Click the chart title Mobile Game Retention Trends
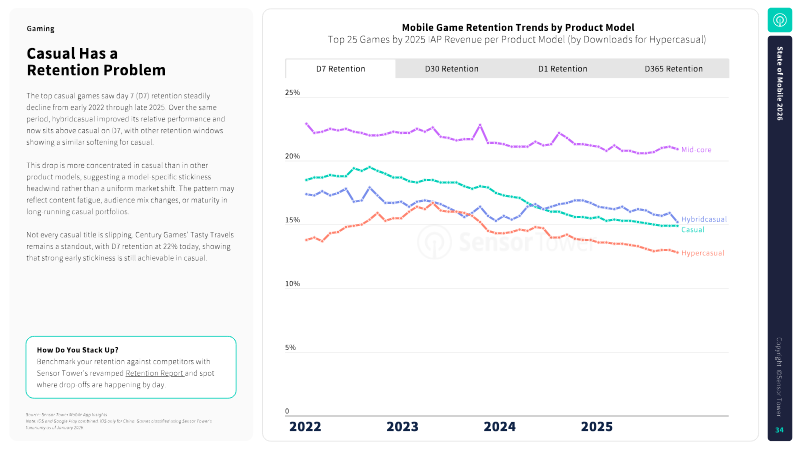This screenshot has height=450, width=800. pyautogui.click(x=518, y=27)
